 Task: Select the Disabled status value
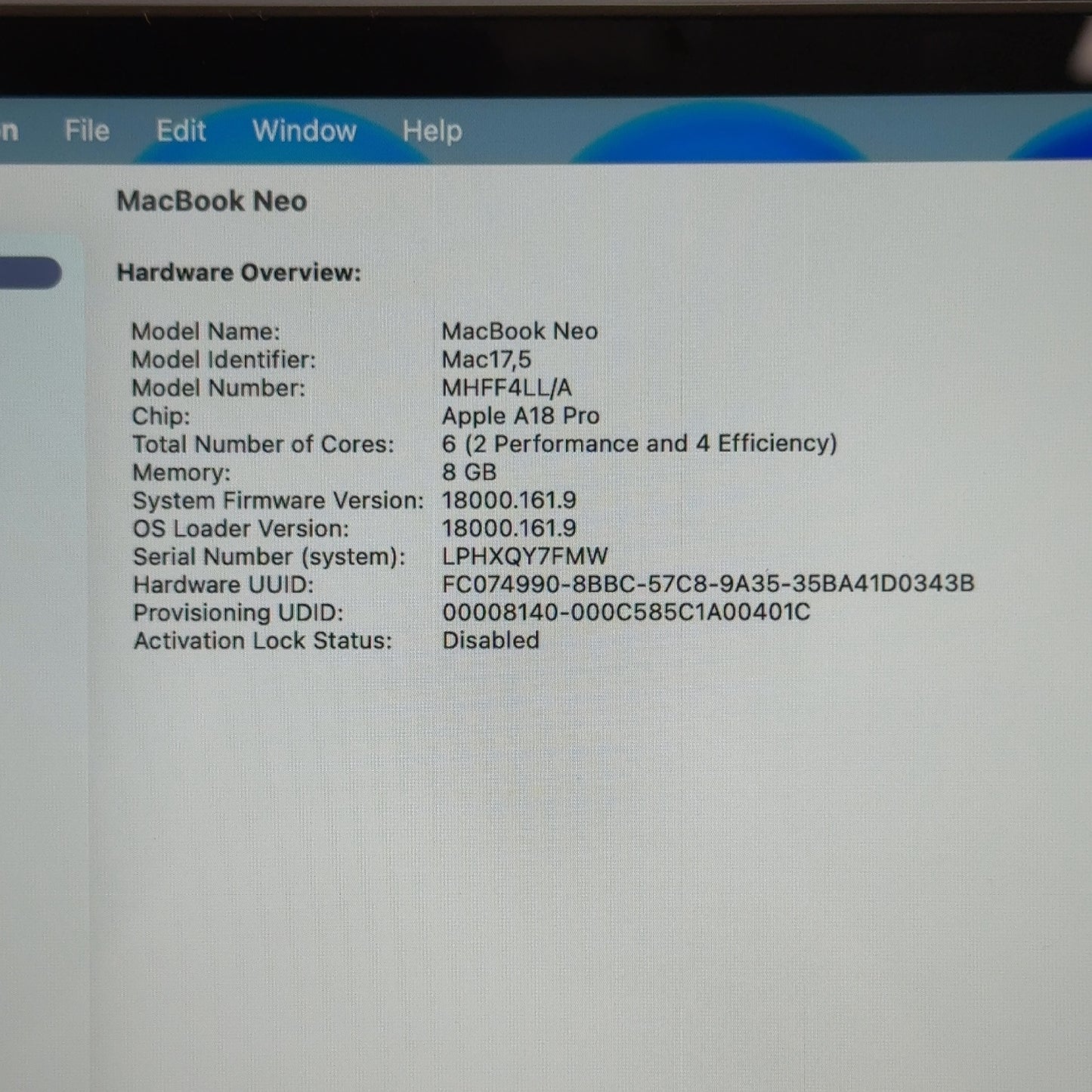[x=491, y=640]
